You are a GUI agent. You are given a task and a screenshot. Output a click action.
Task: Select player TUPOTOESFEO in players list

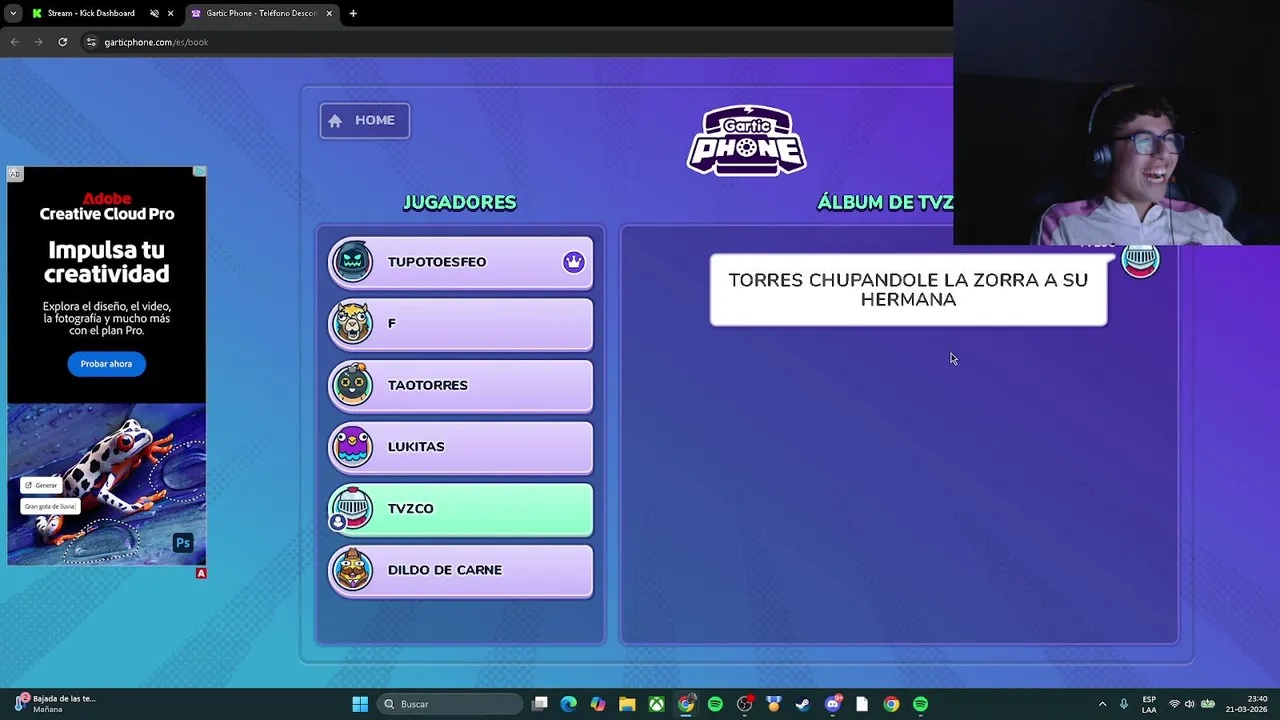[460, 262]
